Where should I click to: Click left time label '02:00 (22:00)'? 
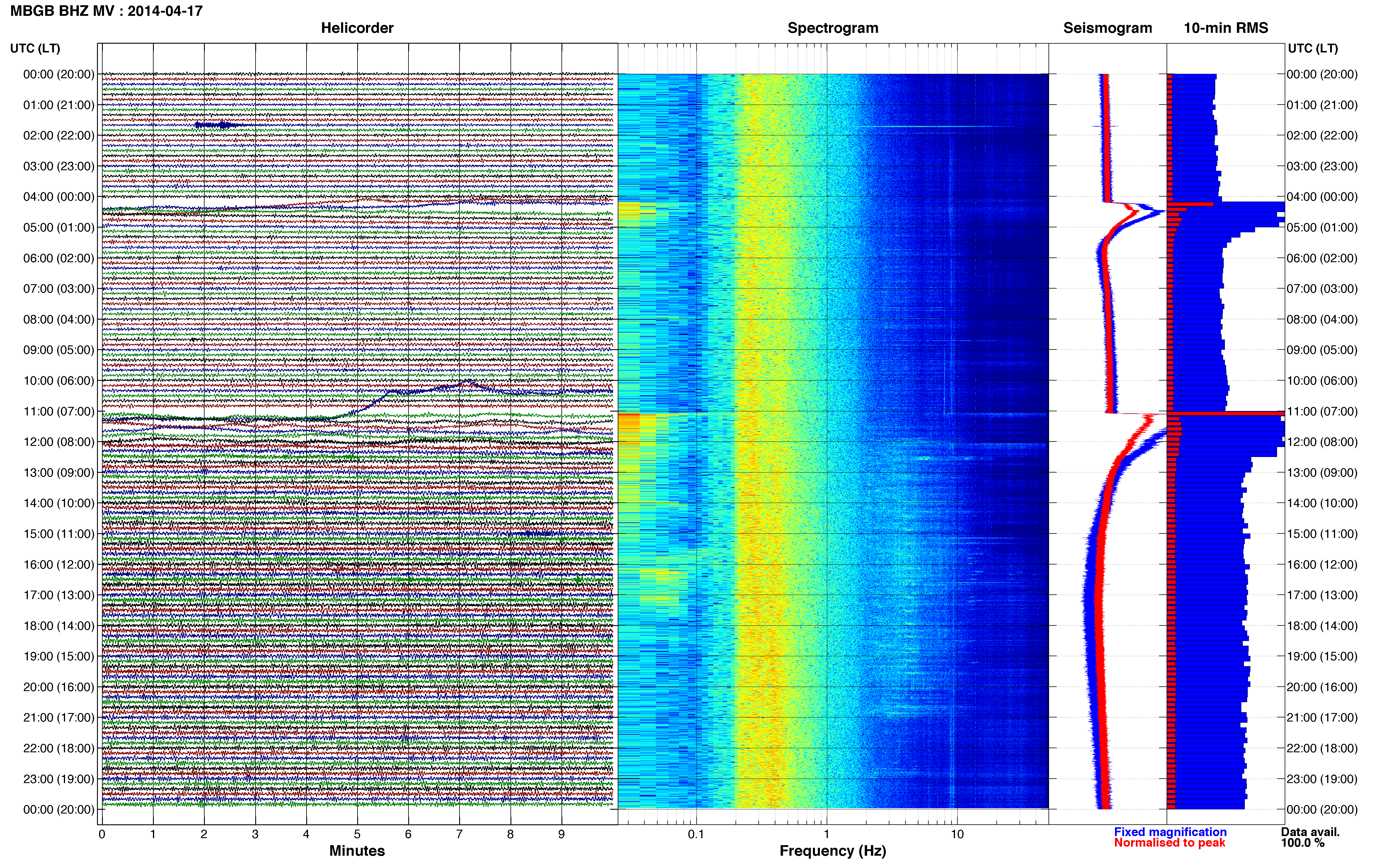pos(59,135)
